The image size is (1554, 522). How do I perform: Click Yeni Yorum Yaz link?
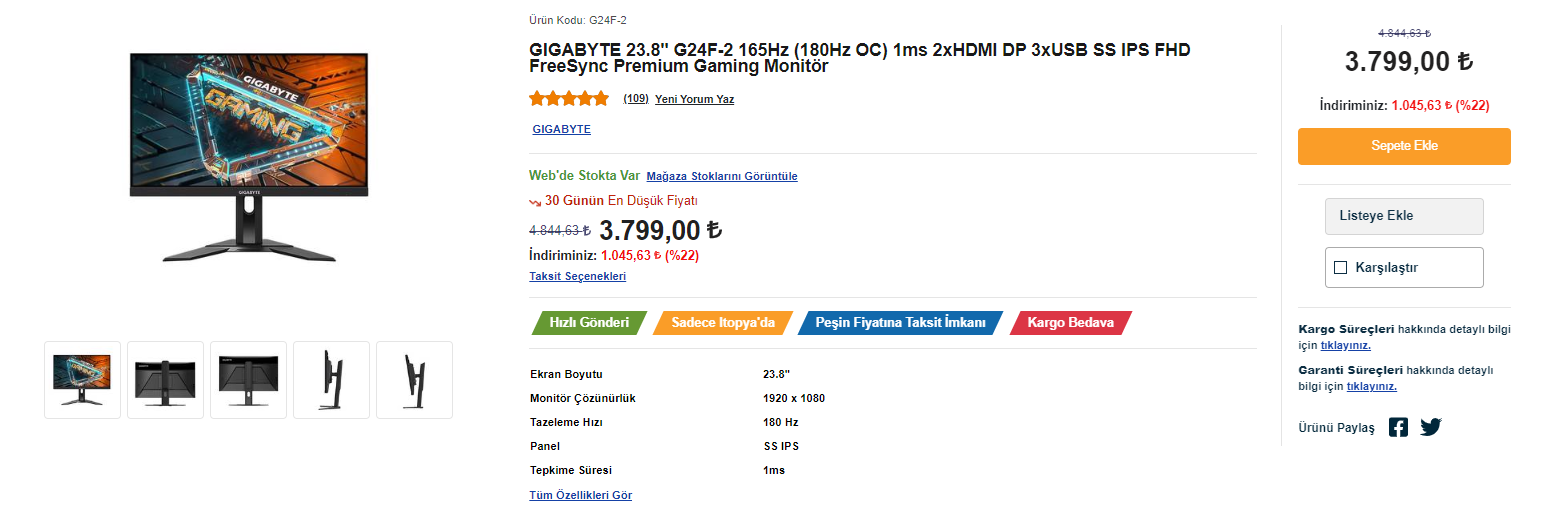694,99
